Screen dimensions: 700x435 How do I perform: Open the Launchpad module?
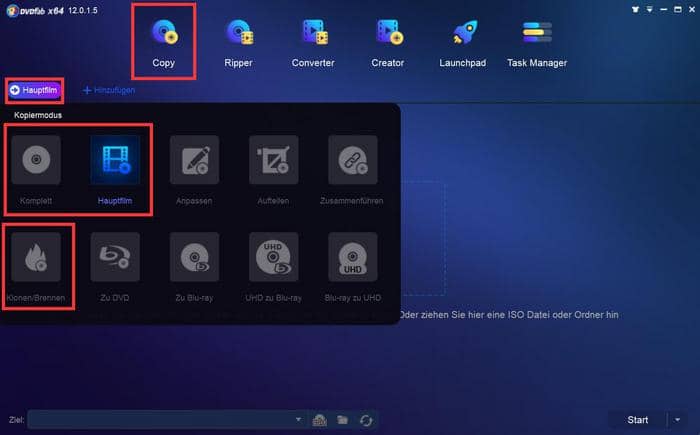coord(462,43)
